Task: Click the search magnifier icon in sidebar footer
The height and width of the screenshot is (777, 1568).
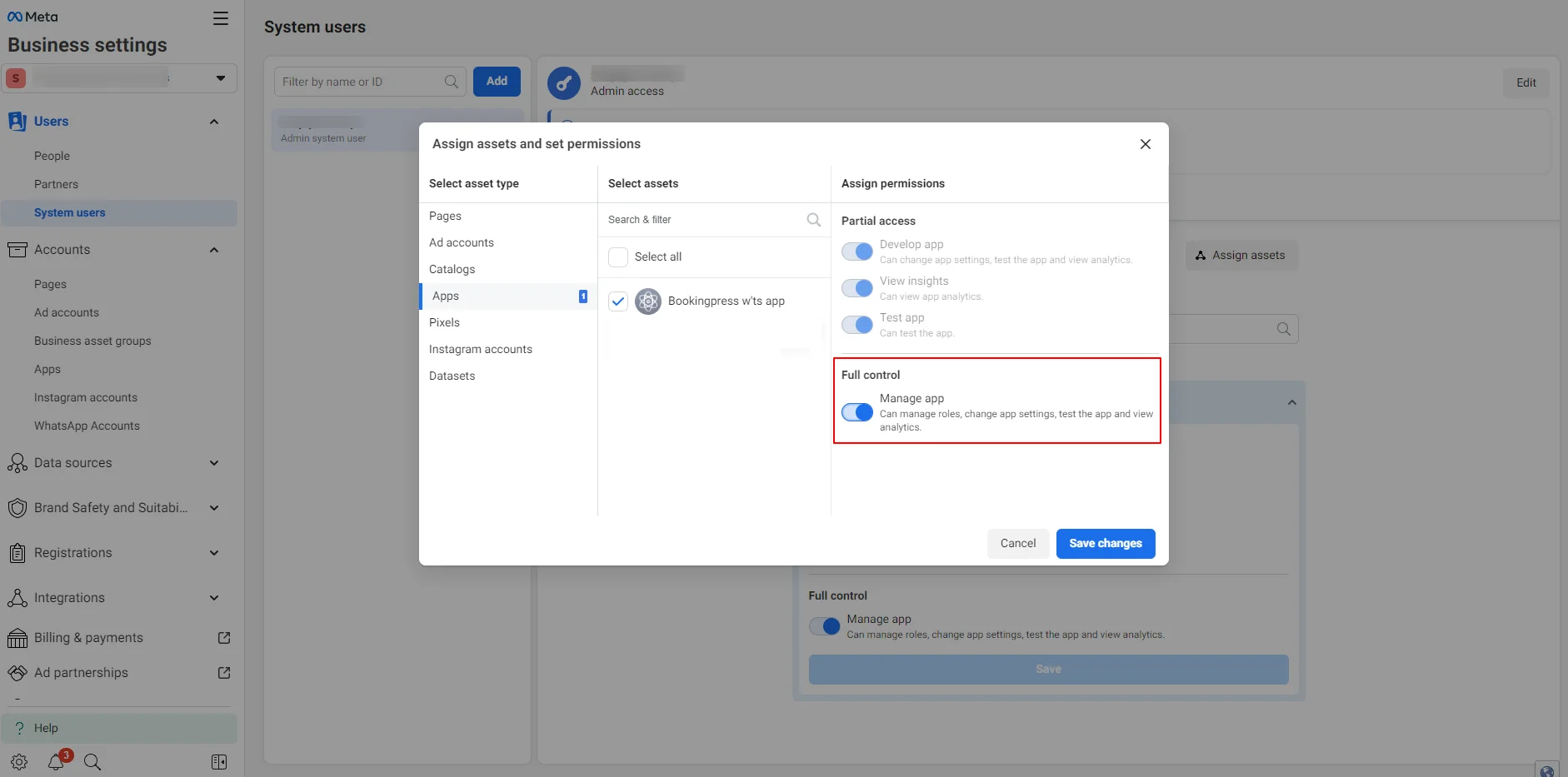Action: click(92, 761)
